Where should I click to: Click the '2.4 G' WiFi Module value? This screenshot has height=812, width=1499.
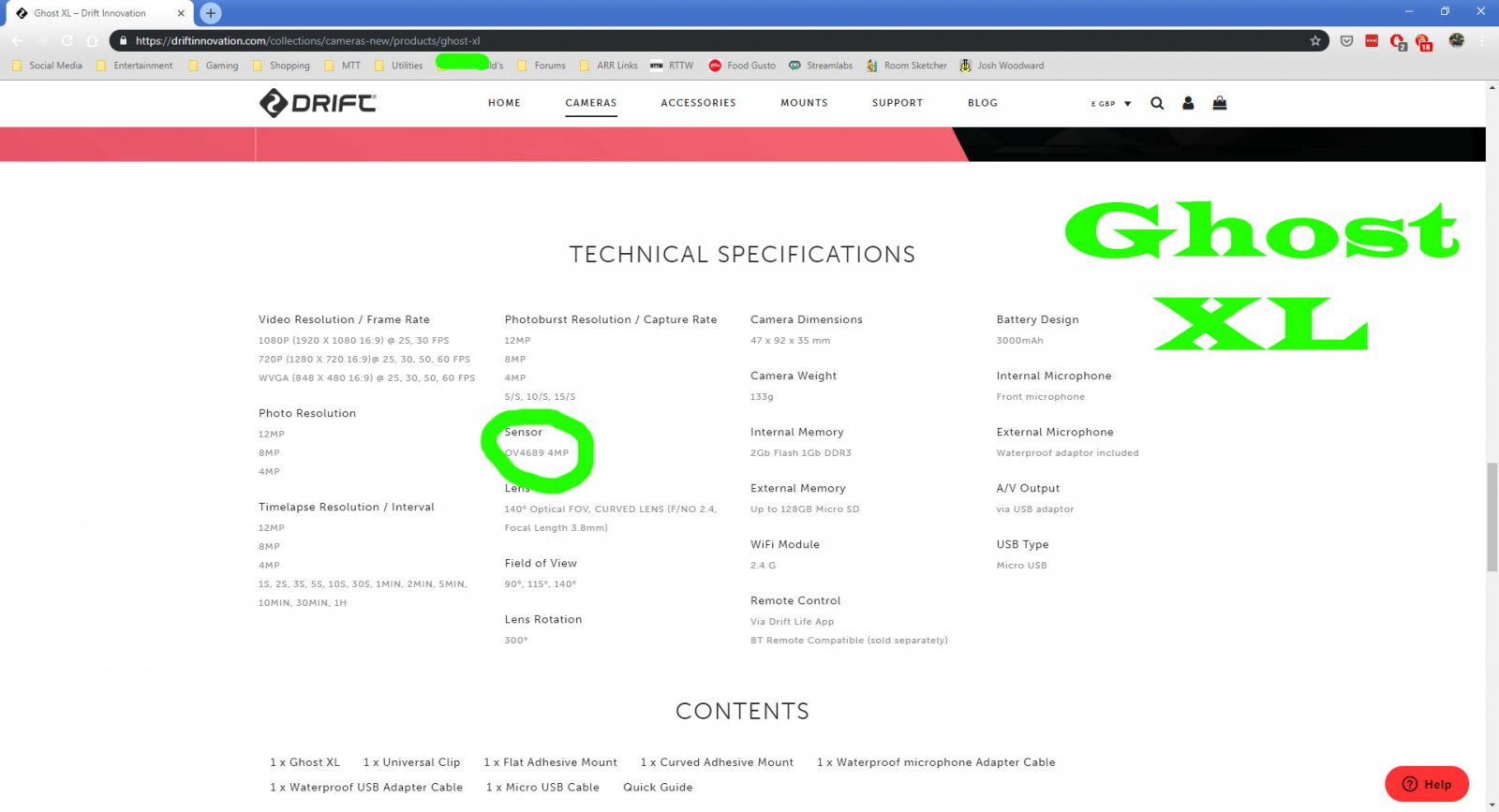coord(763,566)
